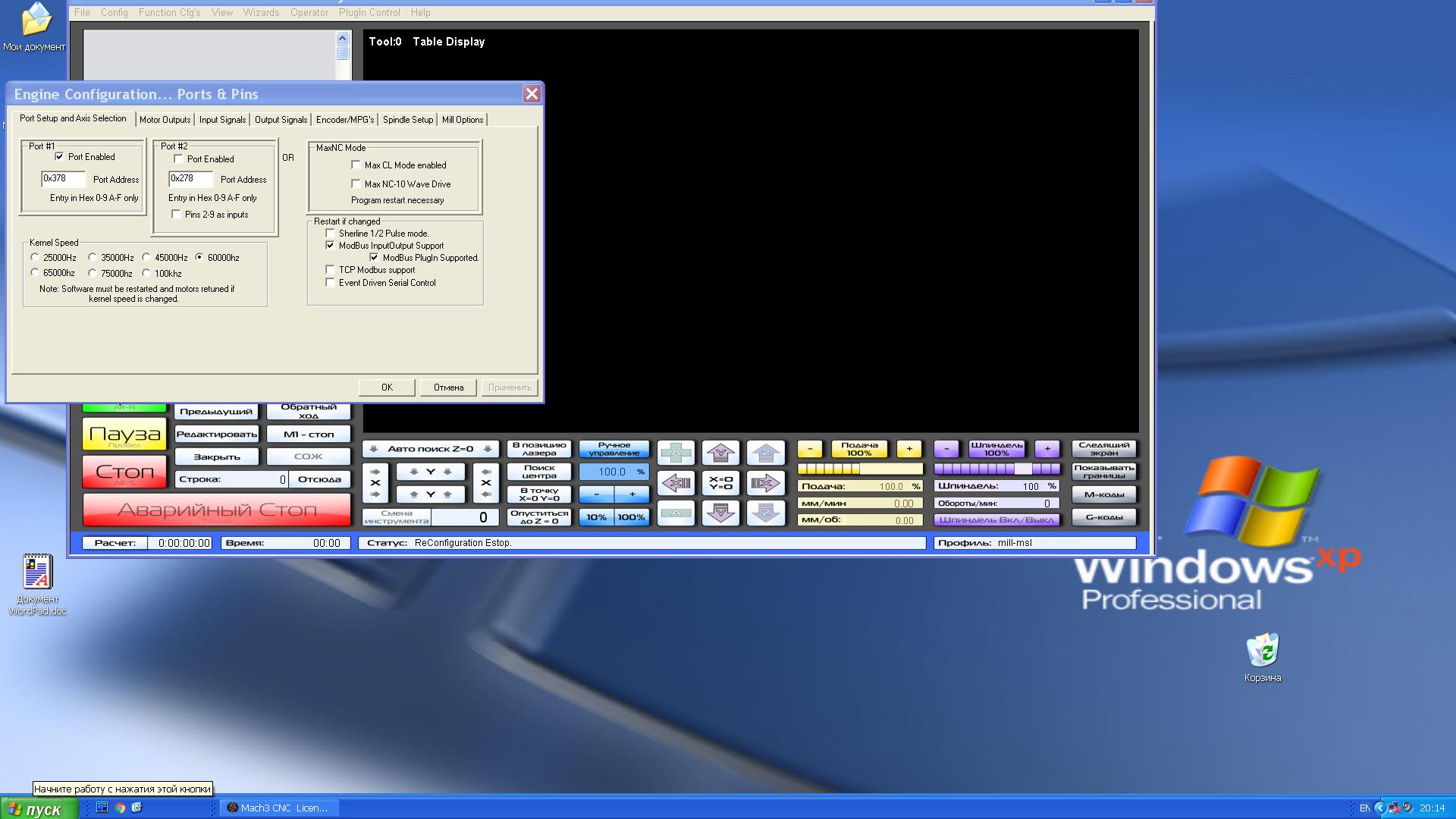This screenshot has height=819, width=1456.
Task: Click the X+ right-arrow jog button
Action: [765, 483]
